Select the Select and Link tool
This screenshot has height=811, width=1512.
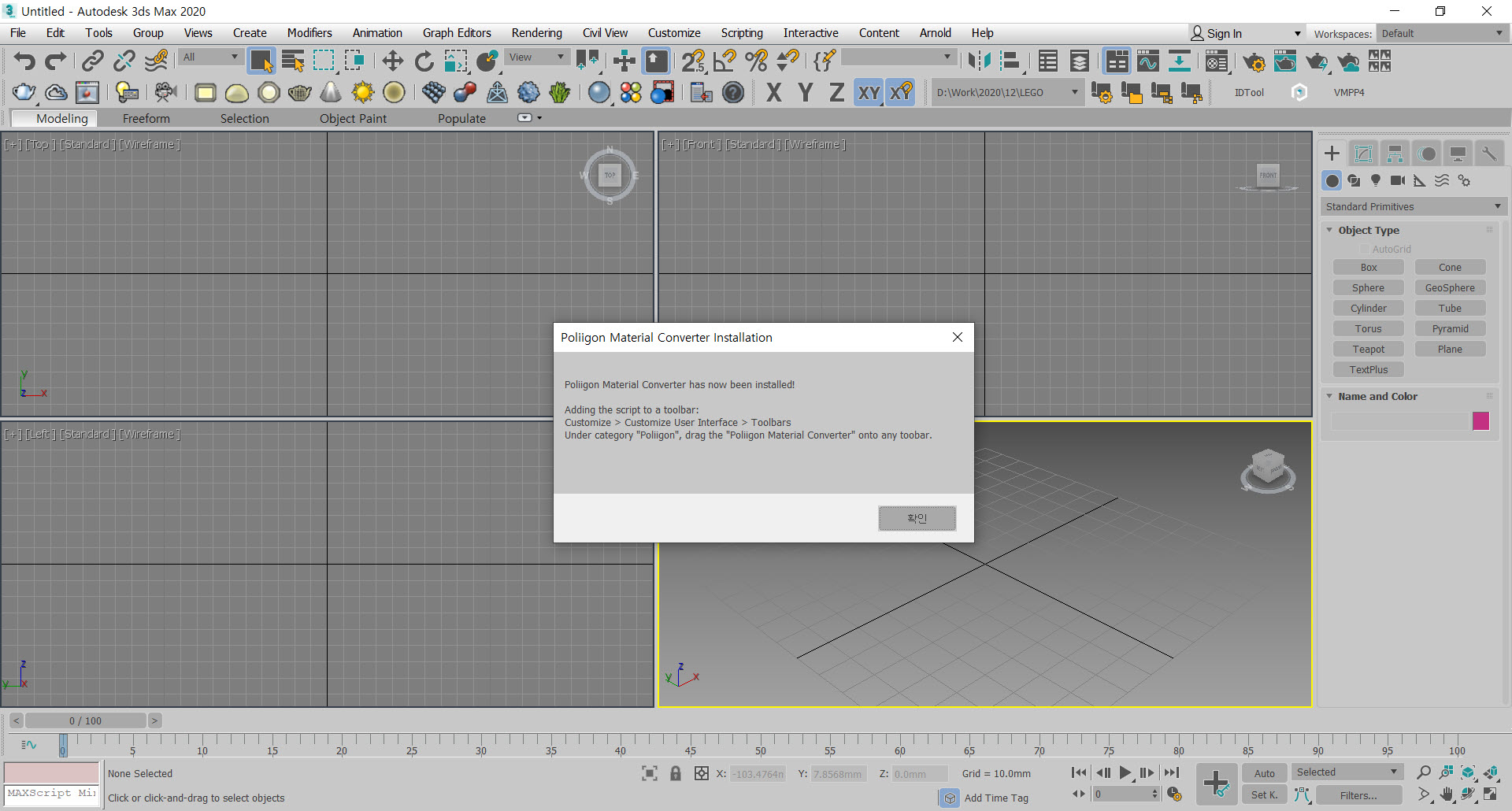click(x=93, y=61)
